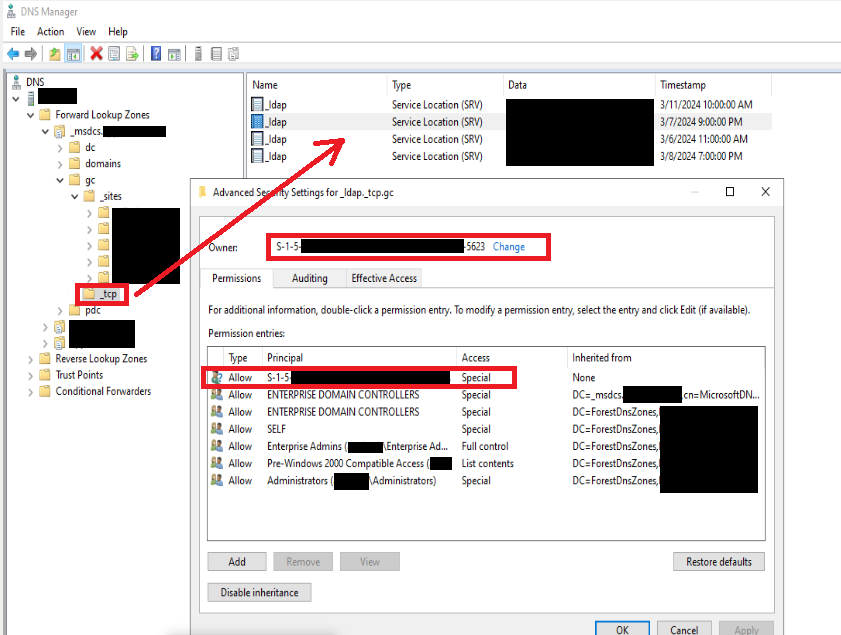Image resolution: width=841 pixels, height=635 pixels.
Task: Collapse the _msdcs zone node
Action: click(x=46, y=131)
